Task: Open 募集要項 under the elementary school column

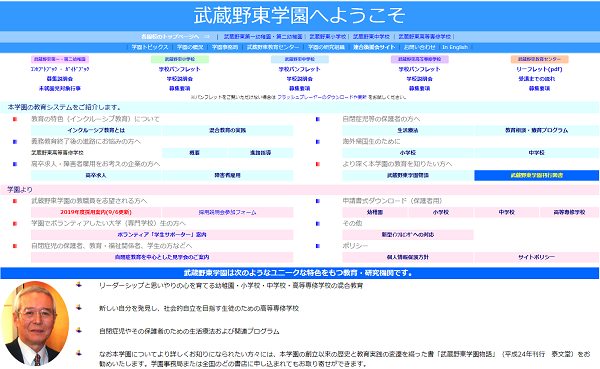Action: [x=180, y=88]
